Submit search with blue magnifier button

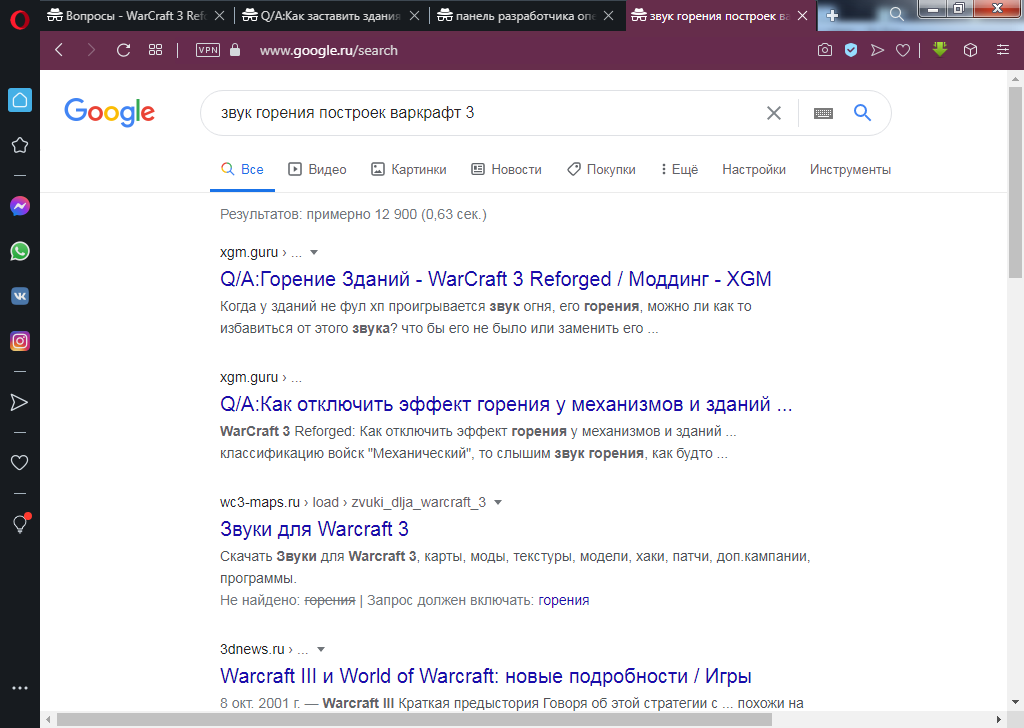pyautogui.click(x=863, y=113)
